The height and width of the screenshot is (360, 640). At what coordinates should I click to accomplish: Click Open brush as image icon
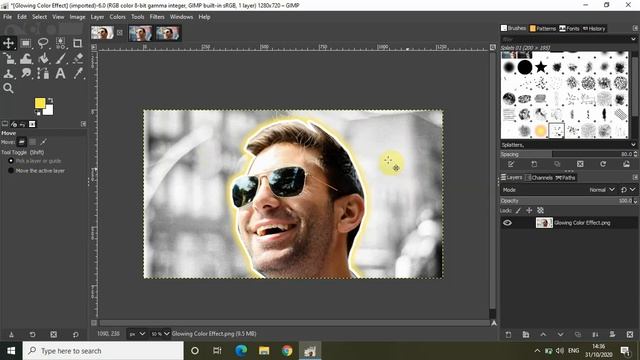point(626,164)
